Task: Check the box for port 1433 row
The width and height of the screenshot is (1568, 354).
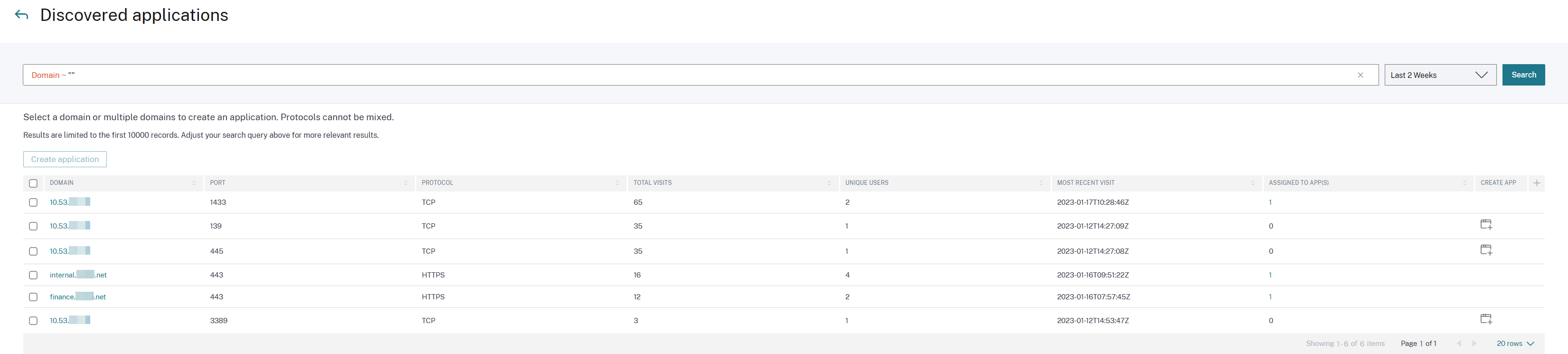Action: pos(34,202)
